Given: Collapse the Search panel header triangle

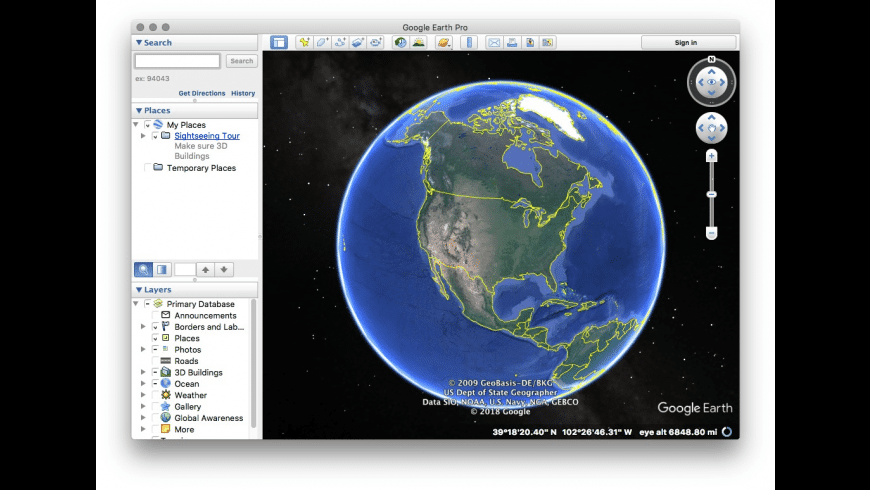Looking at the screenshot, I should 139,42.
